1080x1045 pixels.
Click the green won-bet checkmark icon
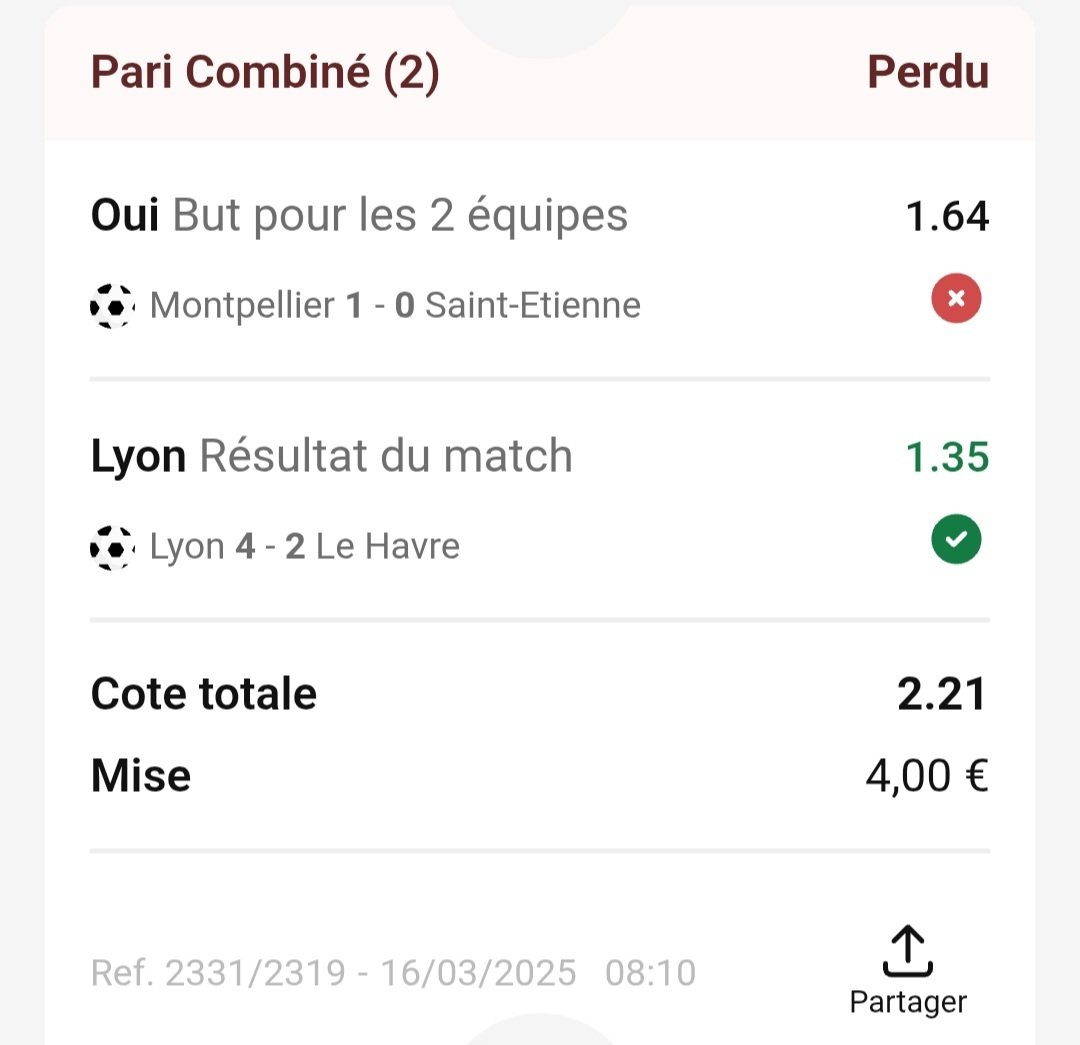click(956, 539)
